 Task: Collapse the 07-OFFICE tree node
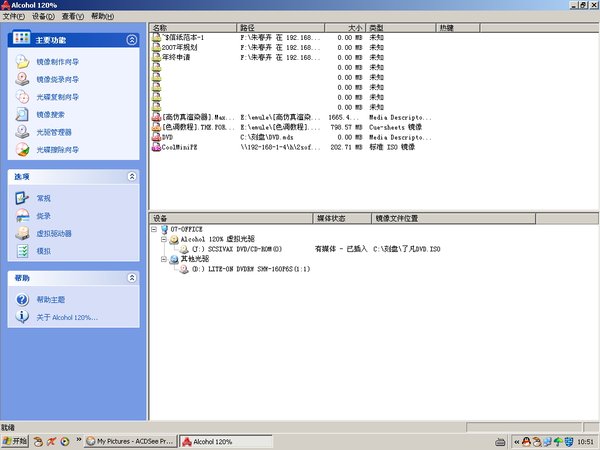coord(154,229)
